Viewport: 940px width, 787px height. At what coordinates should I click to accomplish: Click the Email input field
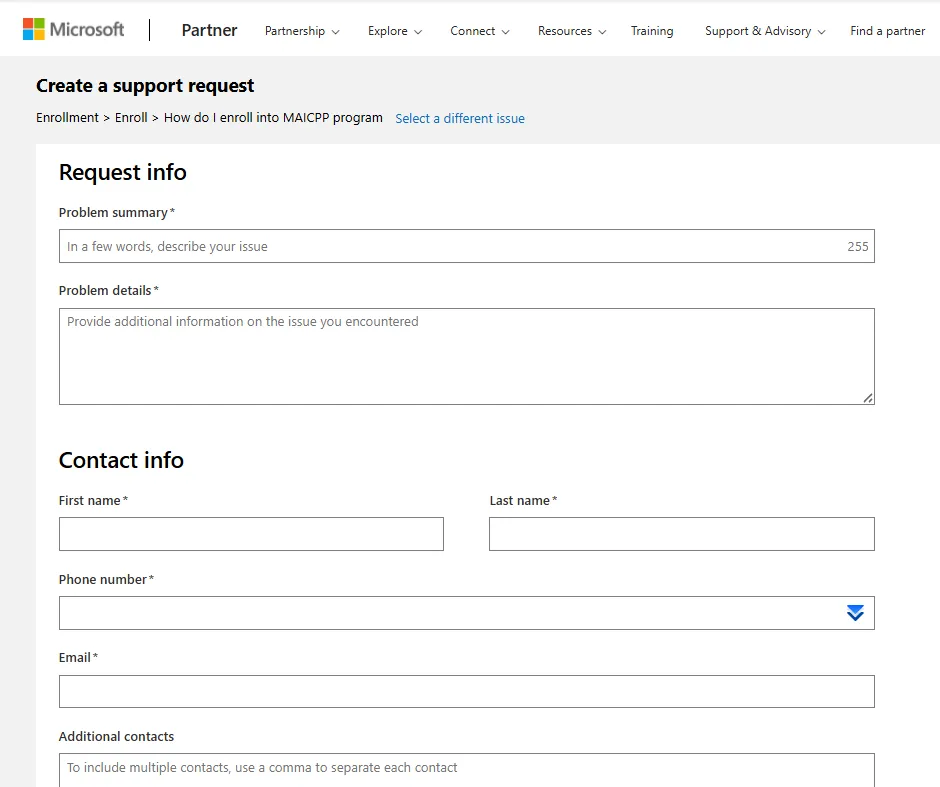466,692
